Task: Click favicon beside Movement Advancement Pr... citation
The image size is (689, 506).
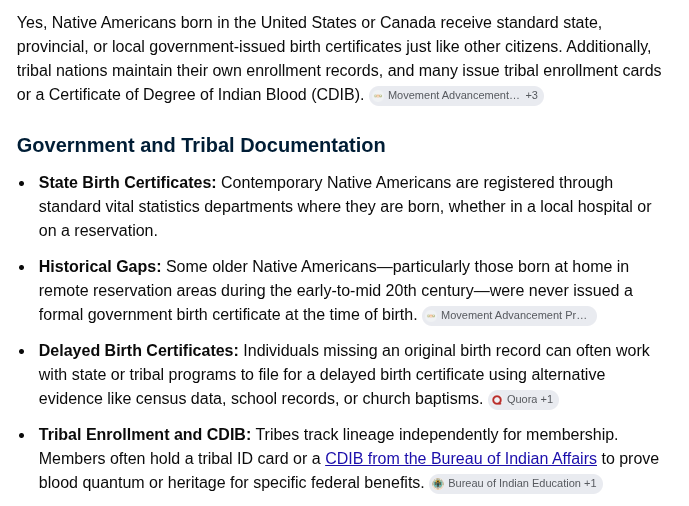Action: point(431,316)
